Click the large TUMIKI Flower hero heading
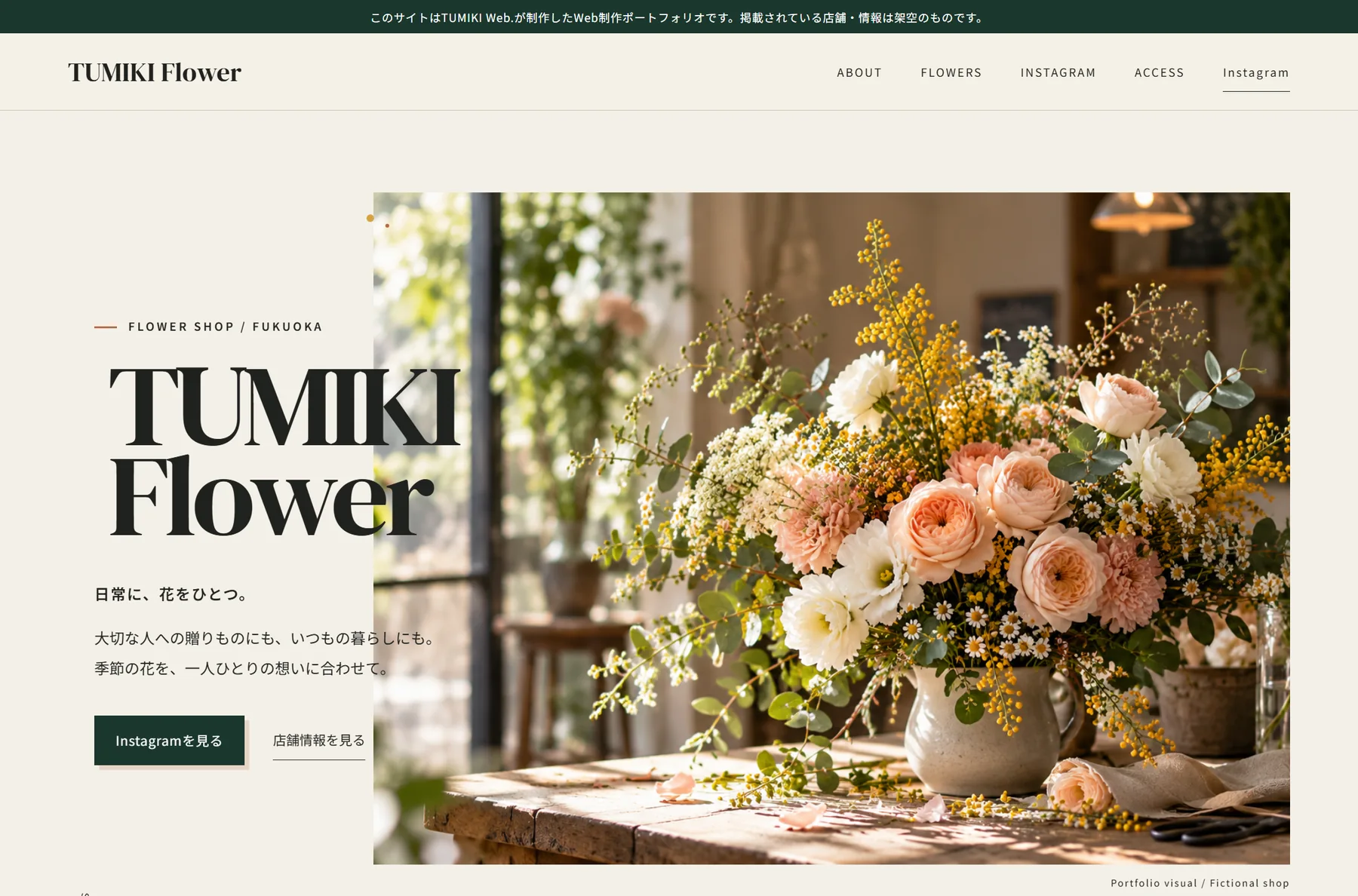 (284, 451)
